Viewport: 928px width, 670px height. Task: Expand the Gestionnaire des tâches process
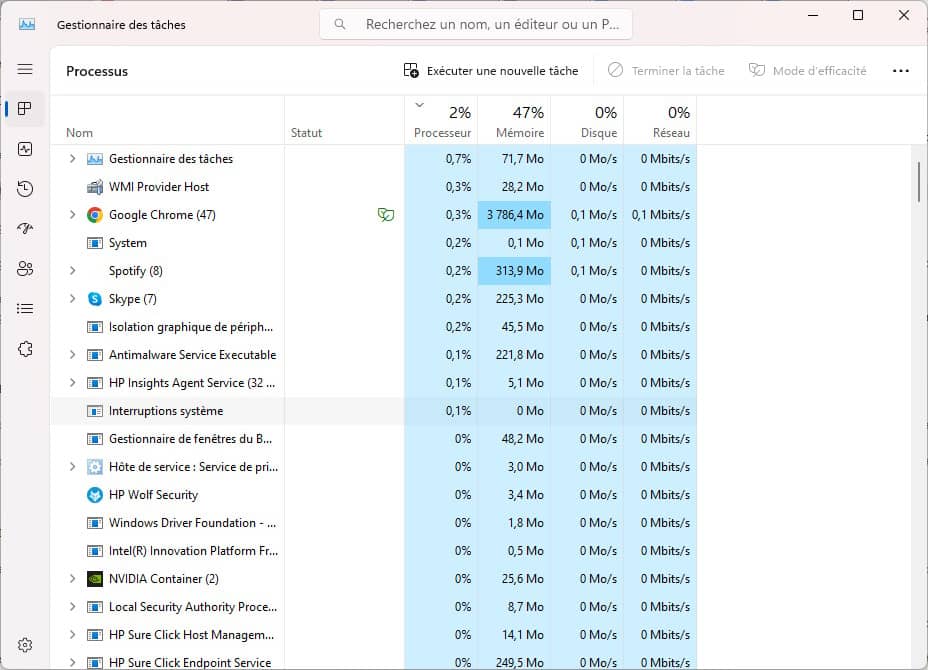pyautogui.click(x=72, y=159)
